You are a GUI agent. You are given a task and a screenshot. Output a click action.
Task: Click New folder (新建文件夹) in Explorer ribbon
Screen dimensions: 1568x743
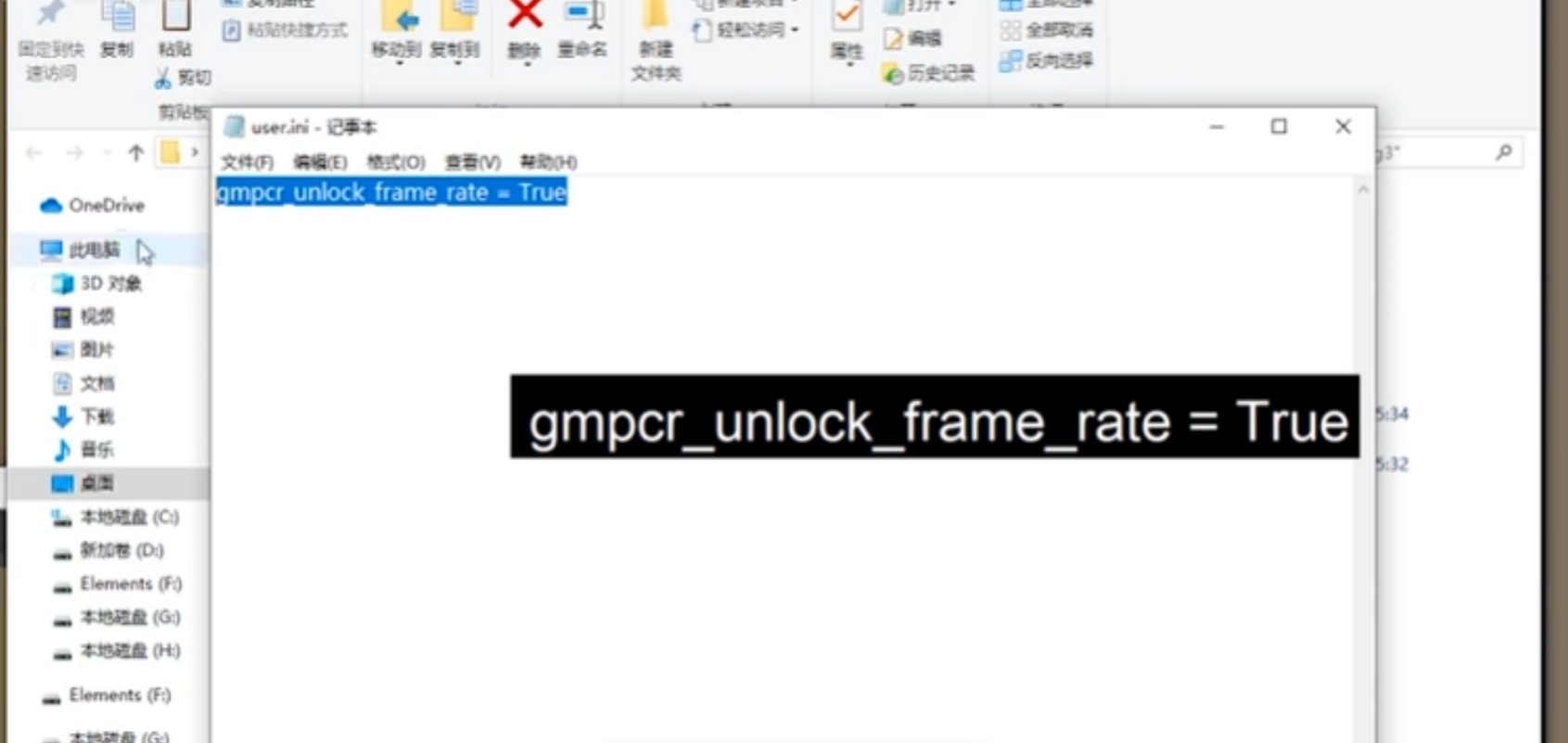coord(656,41)
